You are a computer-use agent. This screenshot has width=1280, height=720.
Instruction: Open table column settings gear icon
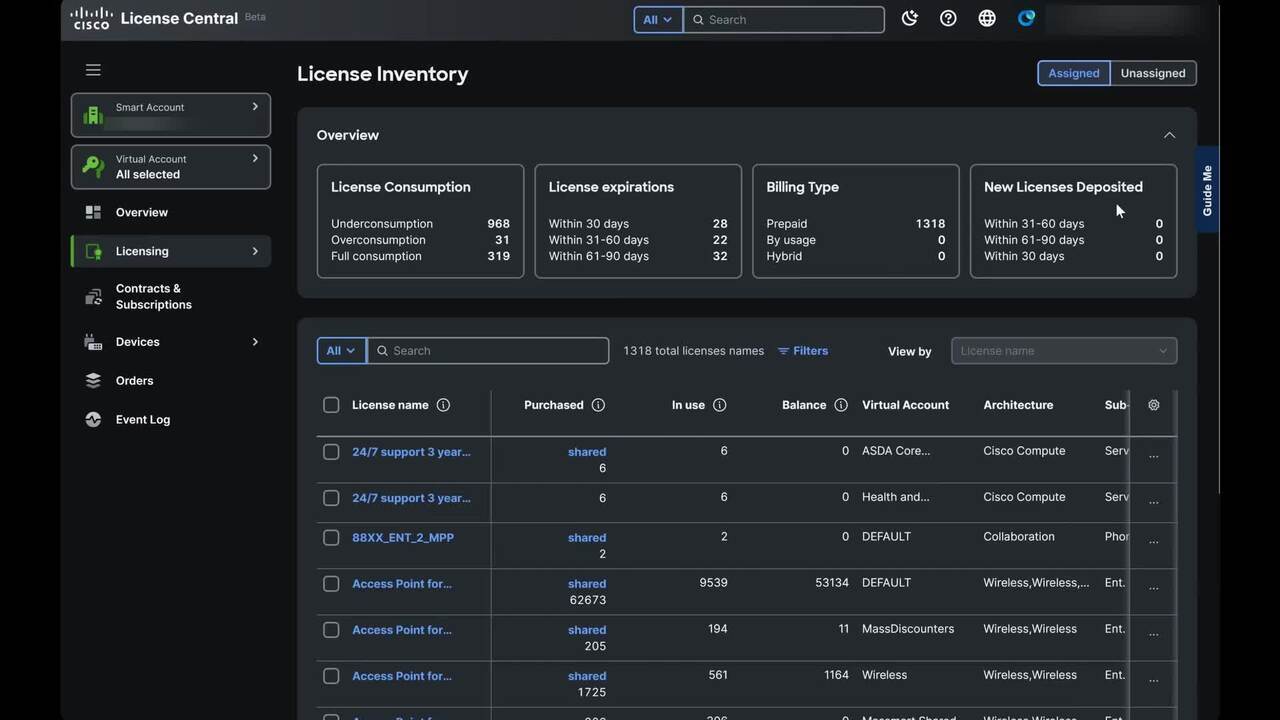point(1153,405)
